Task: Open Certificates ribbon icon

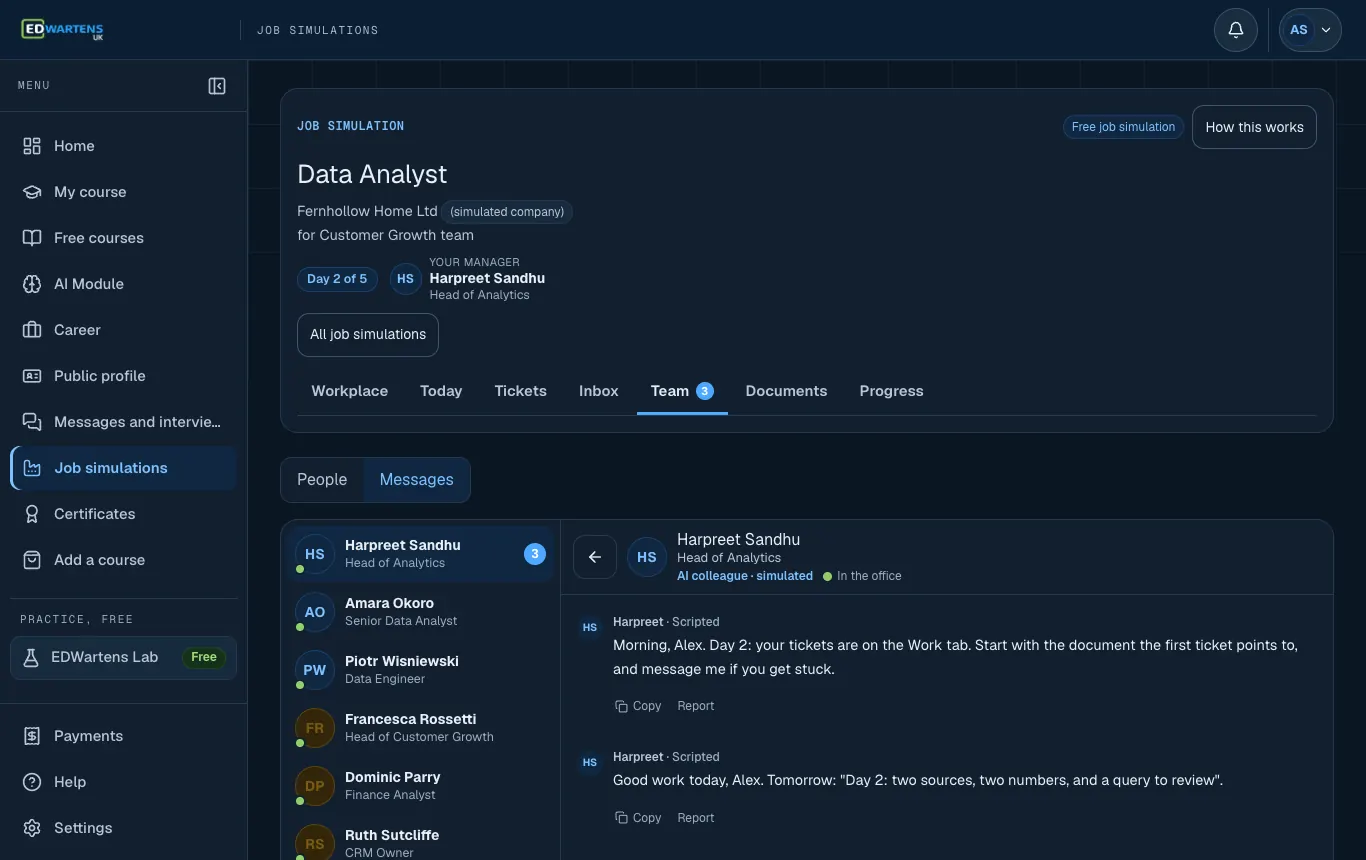Action: [x=32, y=514]
